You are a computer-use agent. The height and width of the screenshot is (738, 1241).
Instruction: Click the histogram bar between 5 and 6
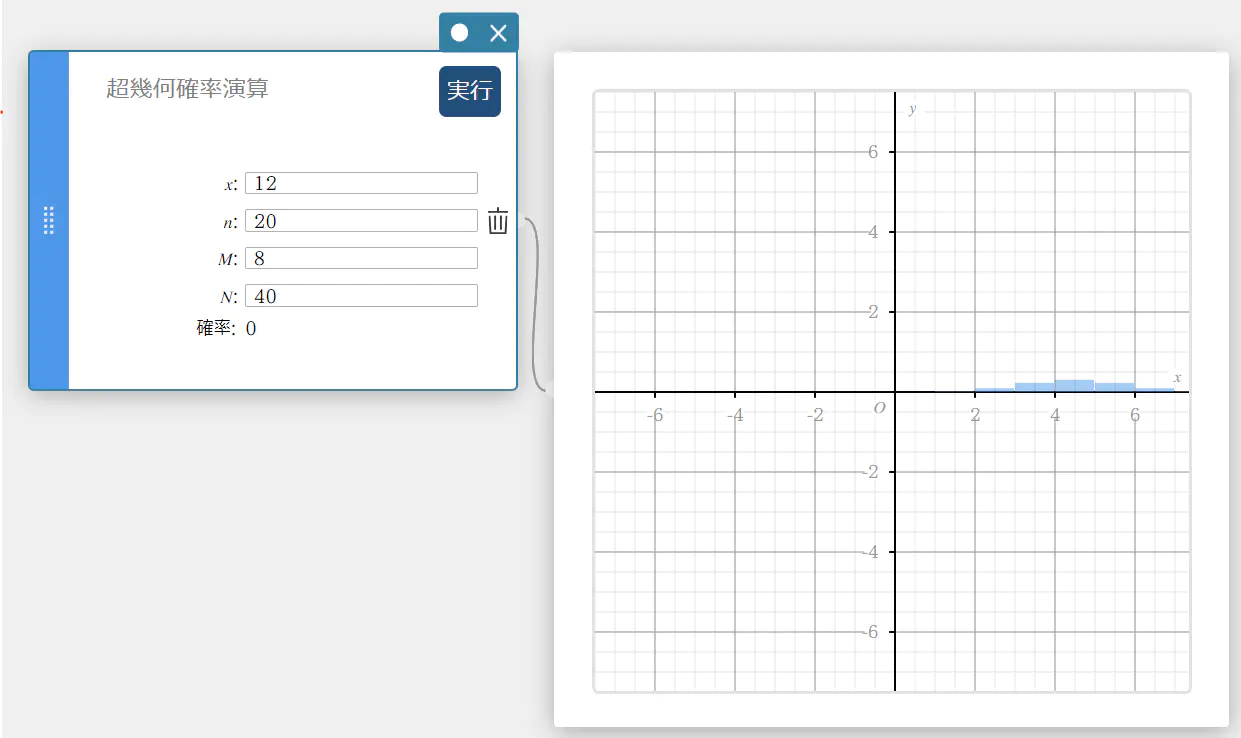1114,387
